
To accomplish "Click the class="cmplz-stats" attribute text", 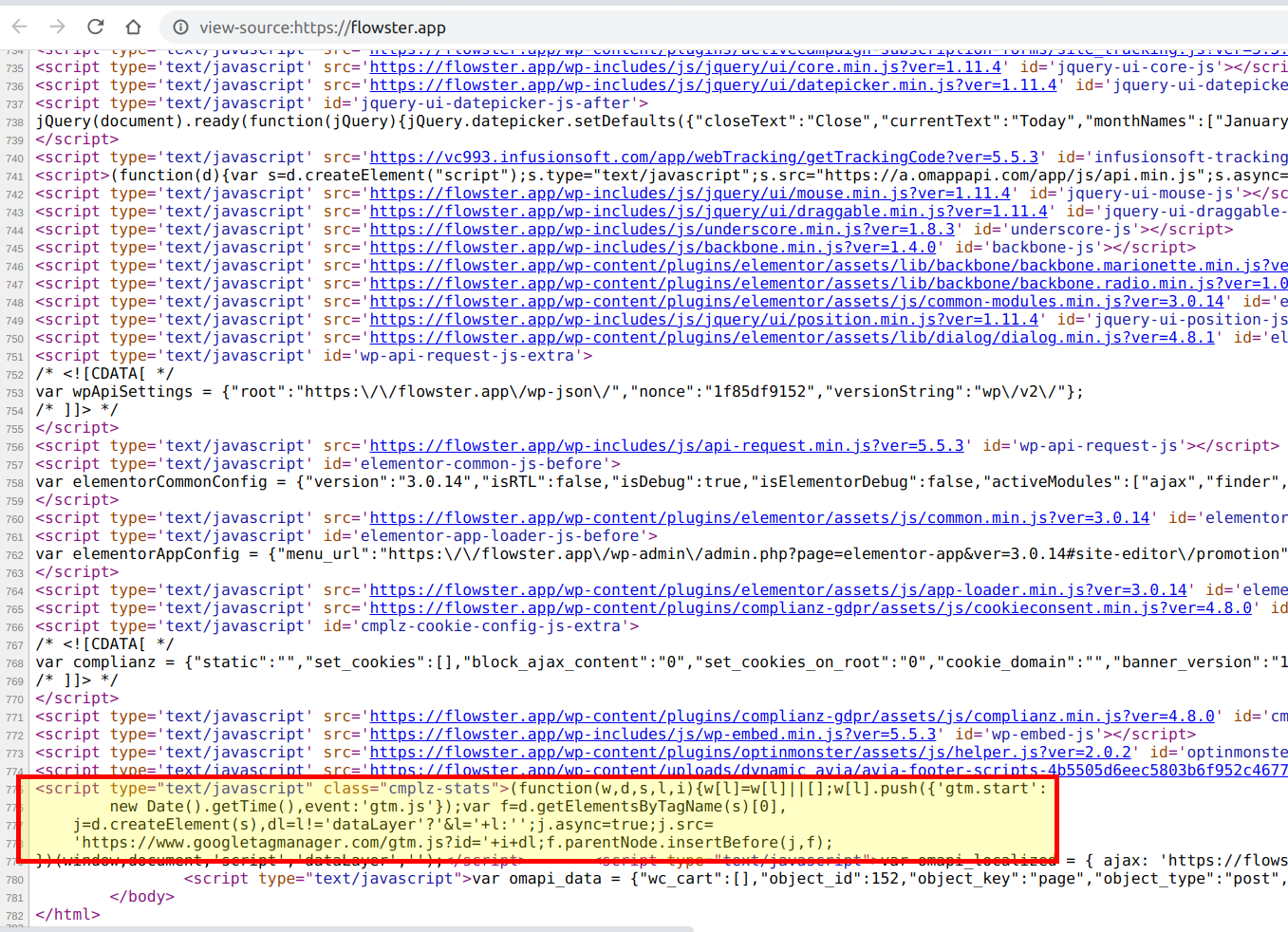I will click(412, 789).
